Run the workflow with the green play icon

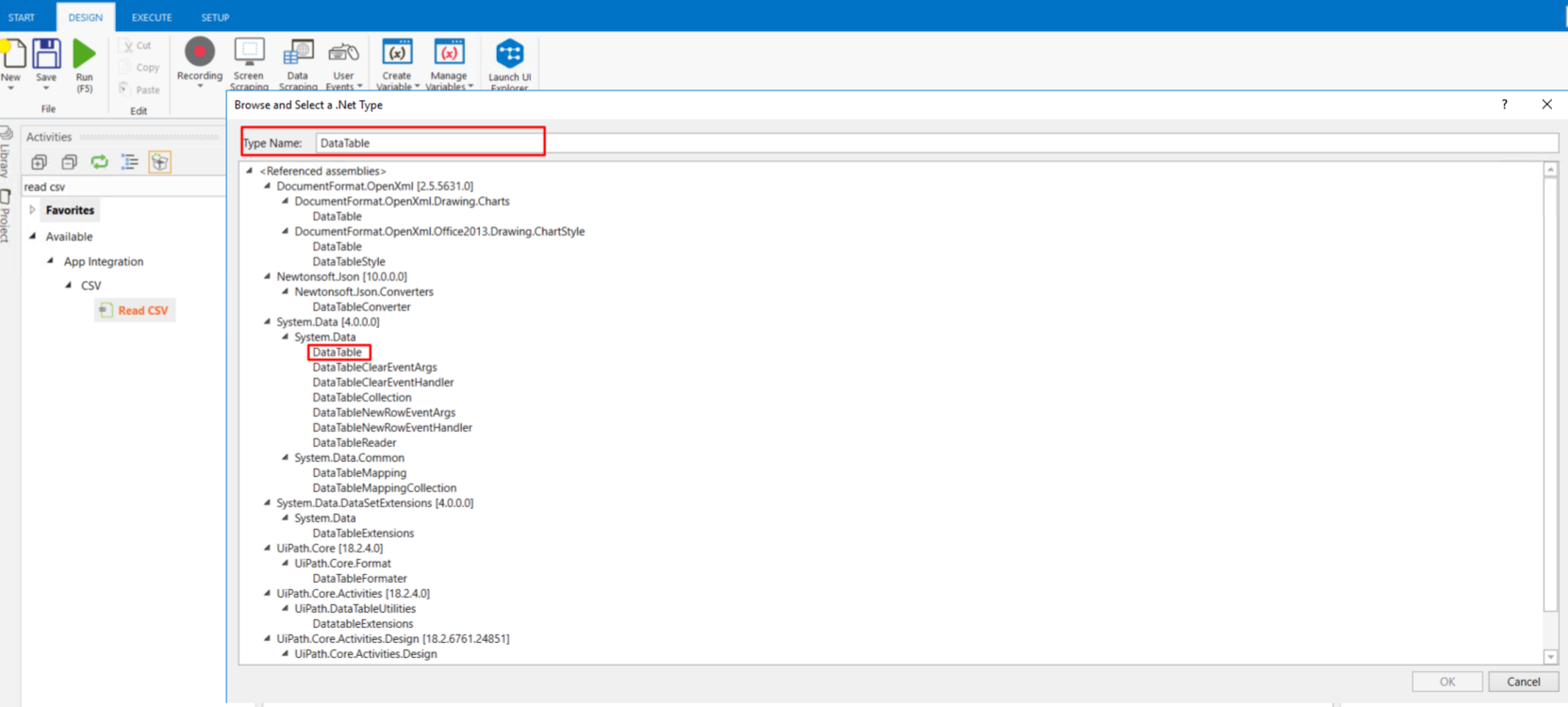tap(84, 57)
